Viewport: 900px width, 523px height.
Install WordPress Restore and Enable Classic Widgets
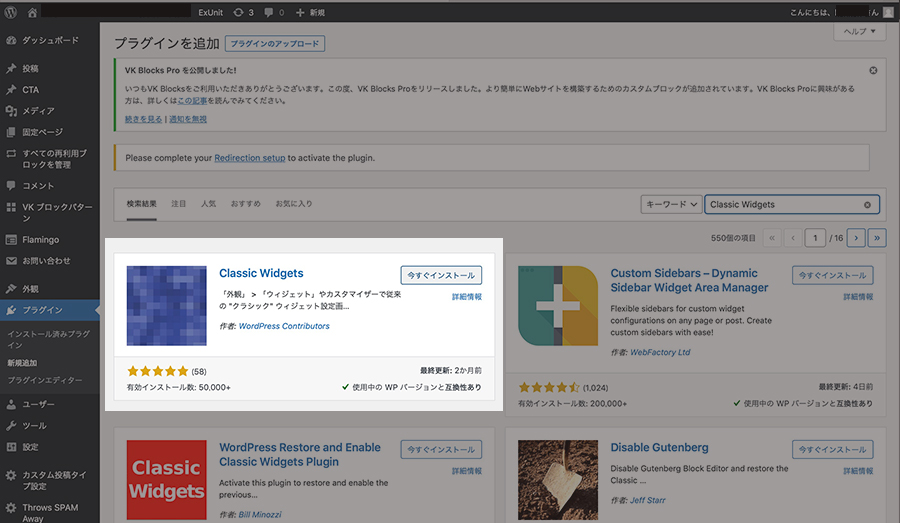(441, 450)
